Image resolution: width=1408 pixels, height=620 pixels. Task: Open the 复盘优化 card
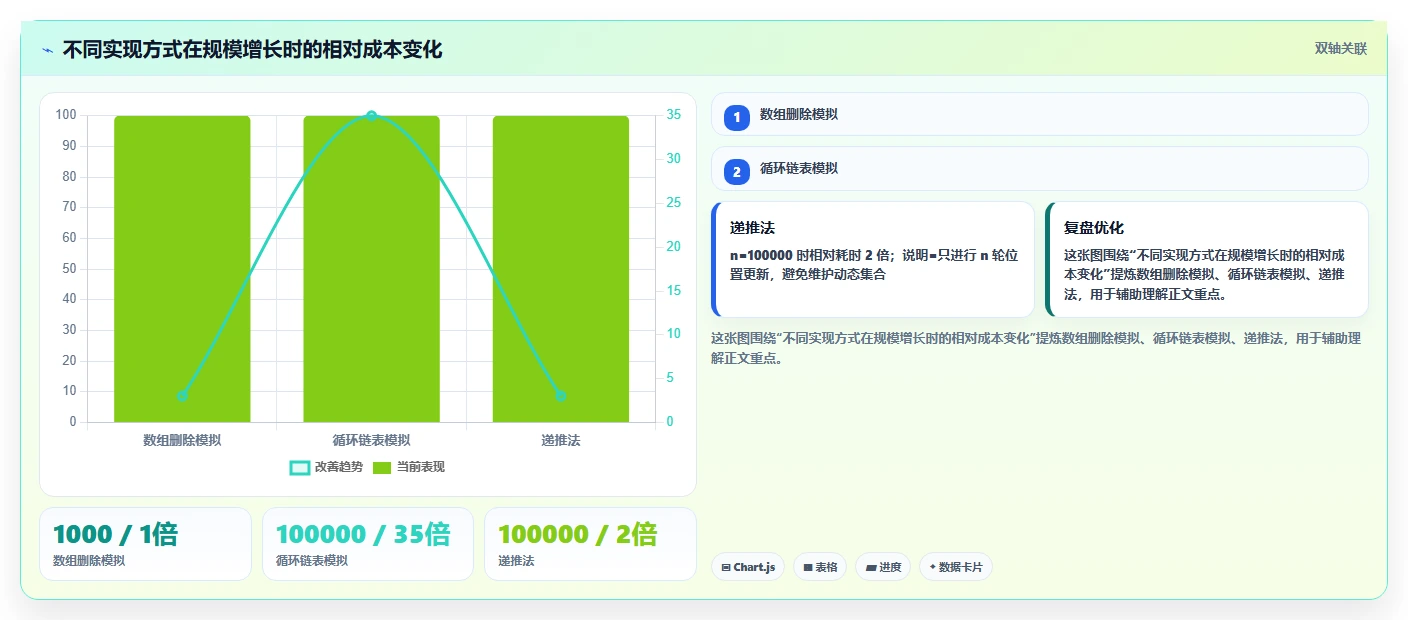[x=1206, y=260]
